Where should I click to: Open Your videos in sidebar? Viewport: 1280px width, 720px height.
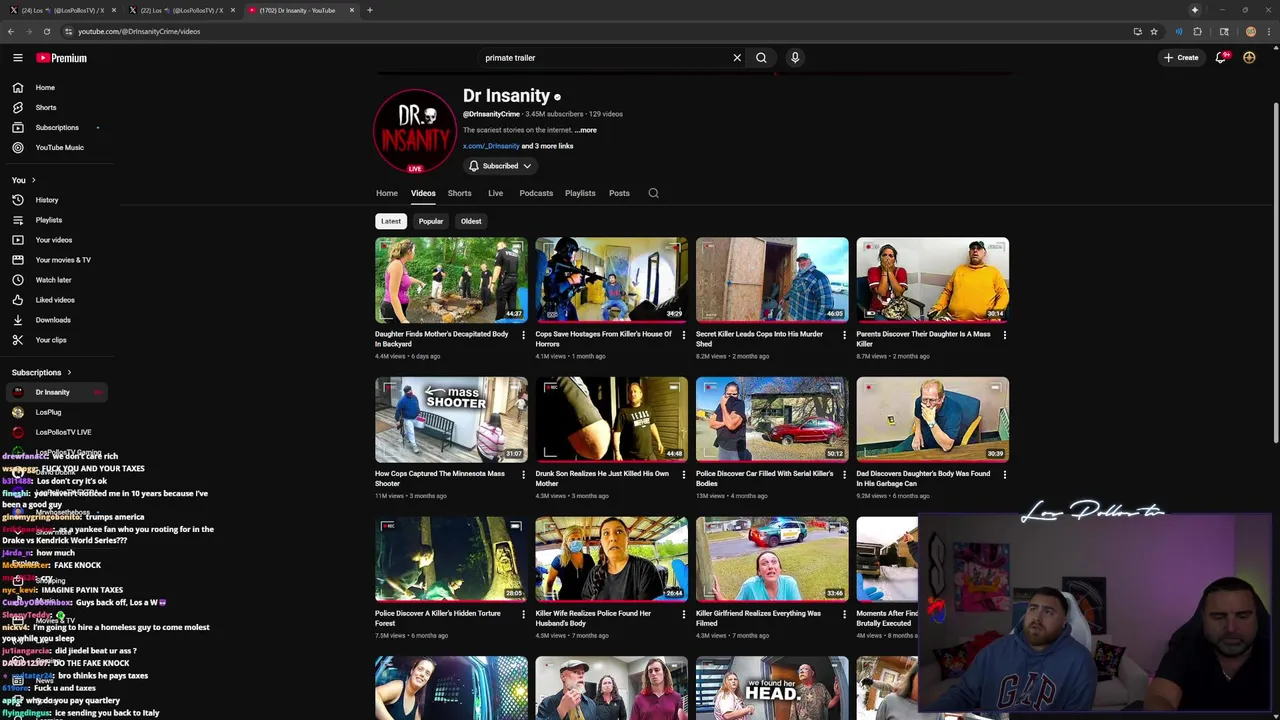tap(55, 240)
